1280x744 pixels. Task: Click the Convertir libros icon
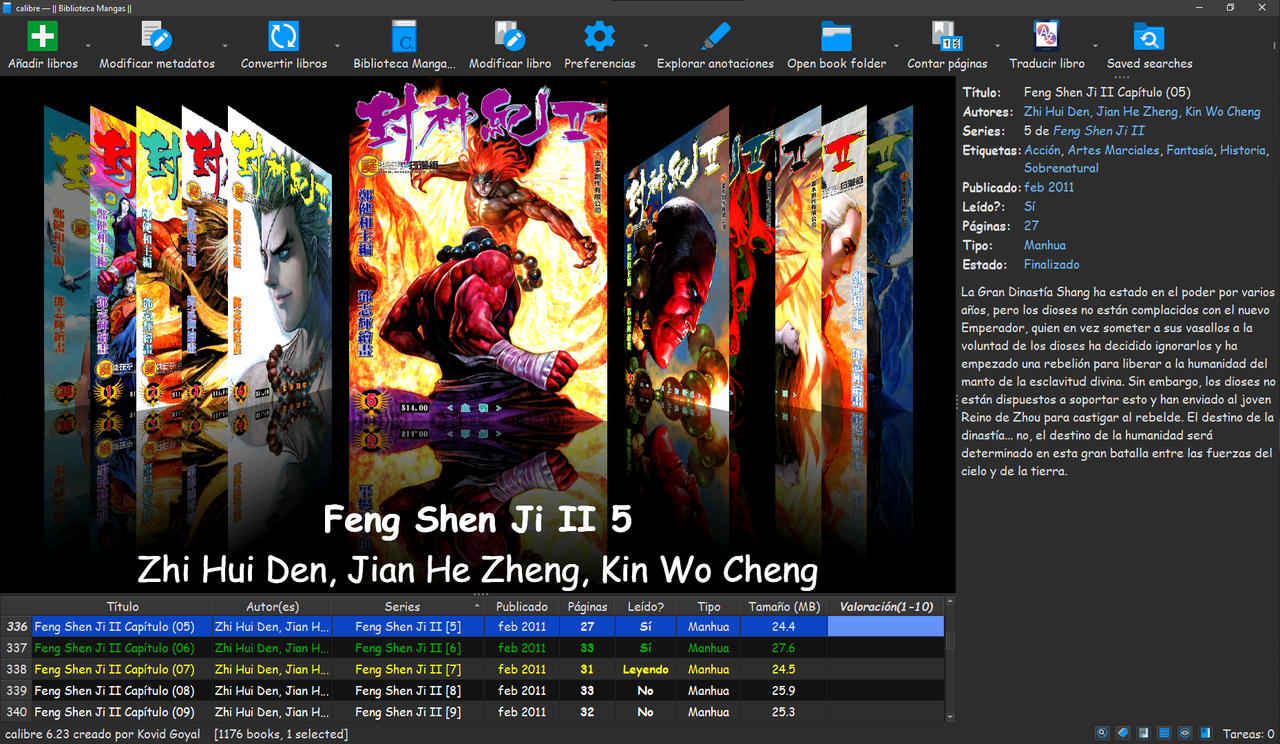click(x=284, y=37)
